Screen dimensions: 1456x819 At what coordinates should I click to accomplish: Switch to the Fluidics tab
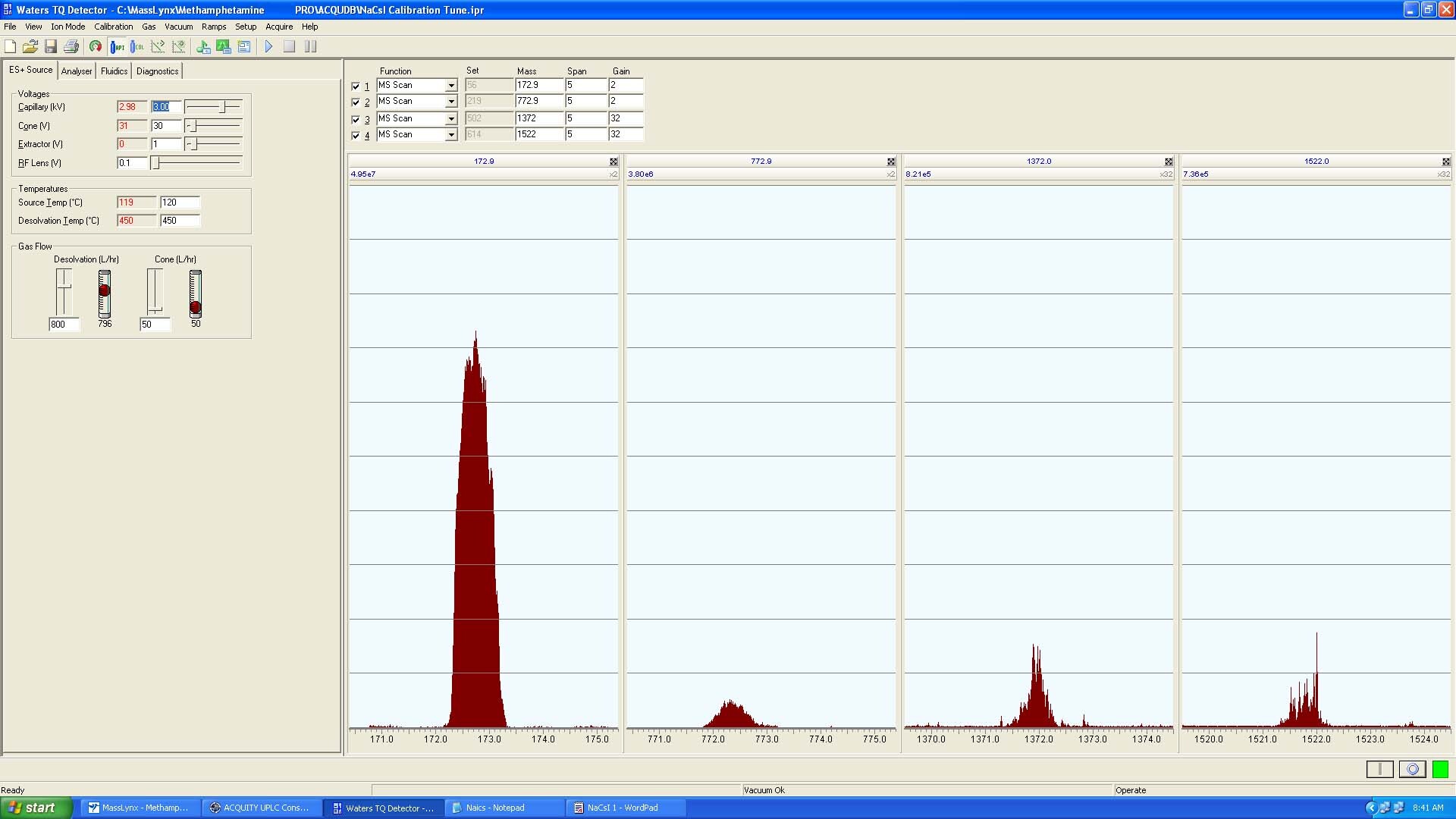tap(114, 71)
